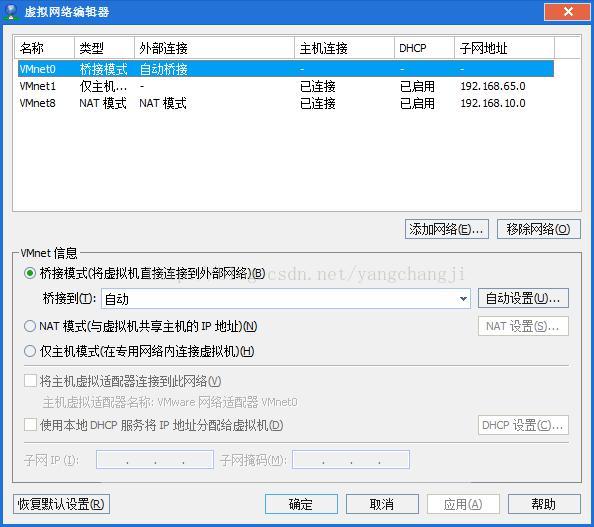This screenshot has width=594, height=527.
Task: Select the VMnet8 network row
Action: 286,103
